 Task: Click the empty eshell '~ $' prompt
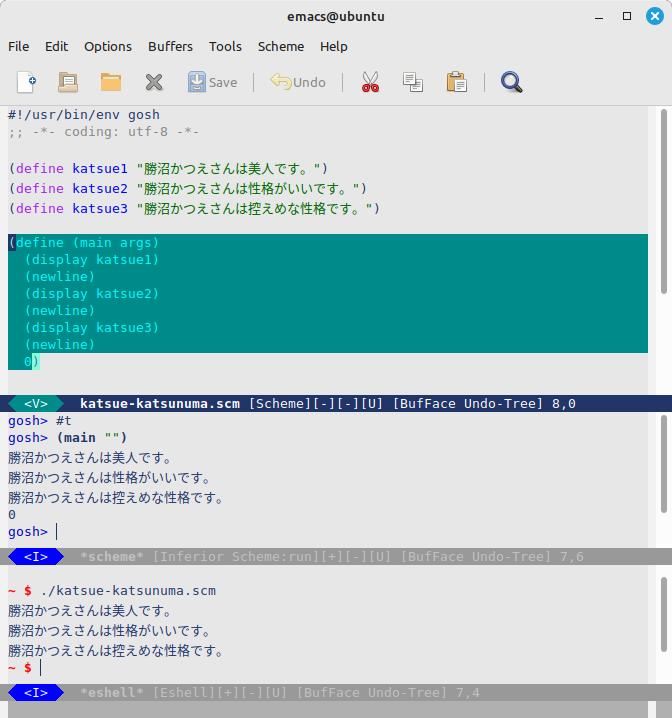25,668
